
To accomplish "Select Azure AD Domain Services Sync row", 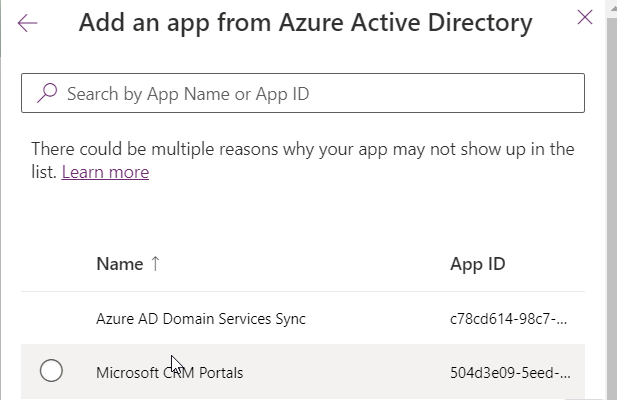I will coord(303,318).
